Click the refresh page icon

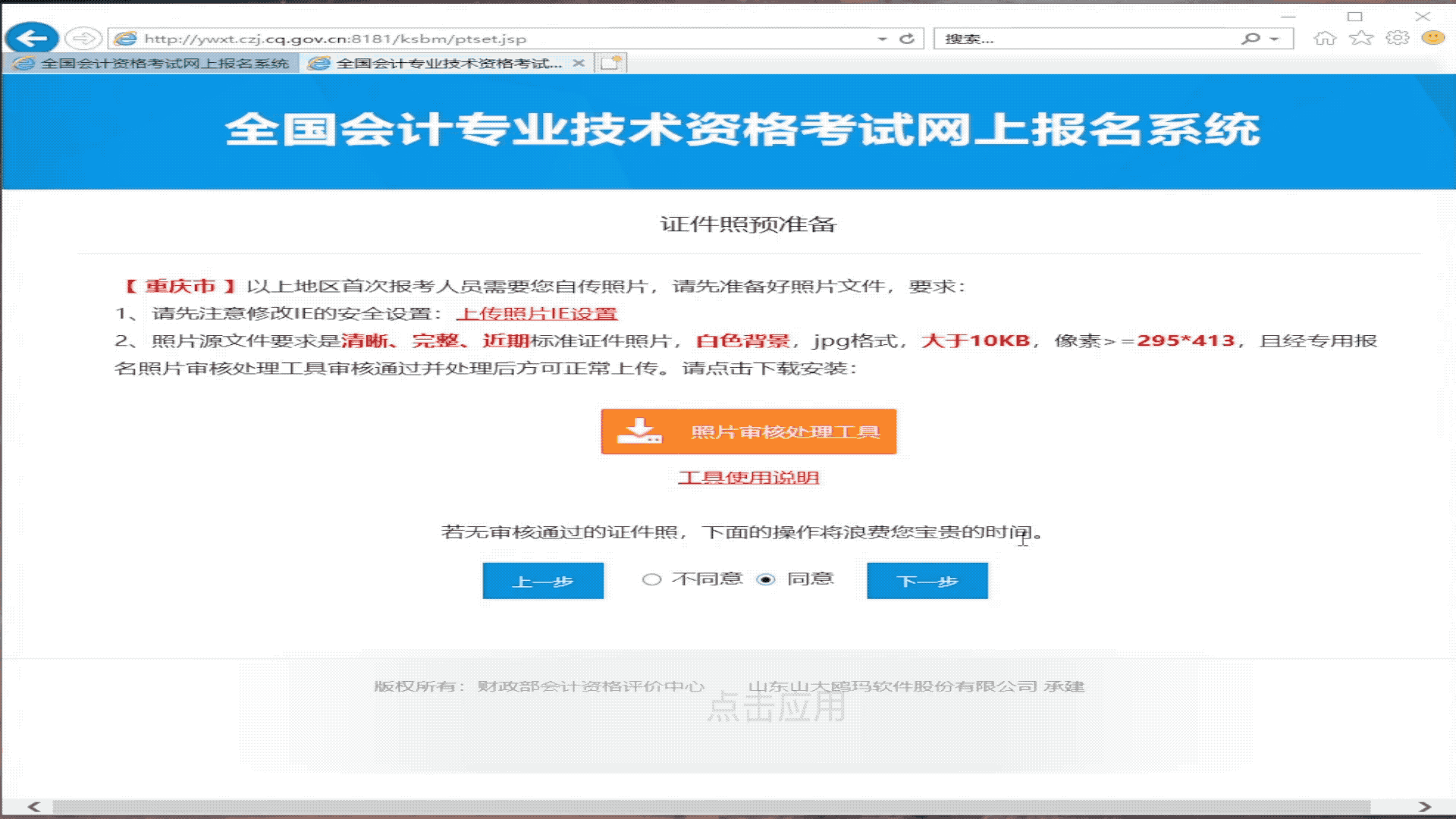(x=908, y=38)
